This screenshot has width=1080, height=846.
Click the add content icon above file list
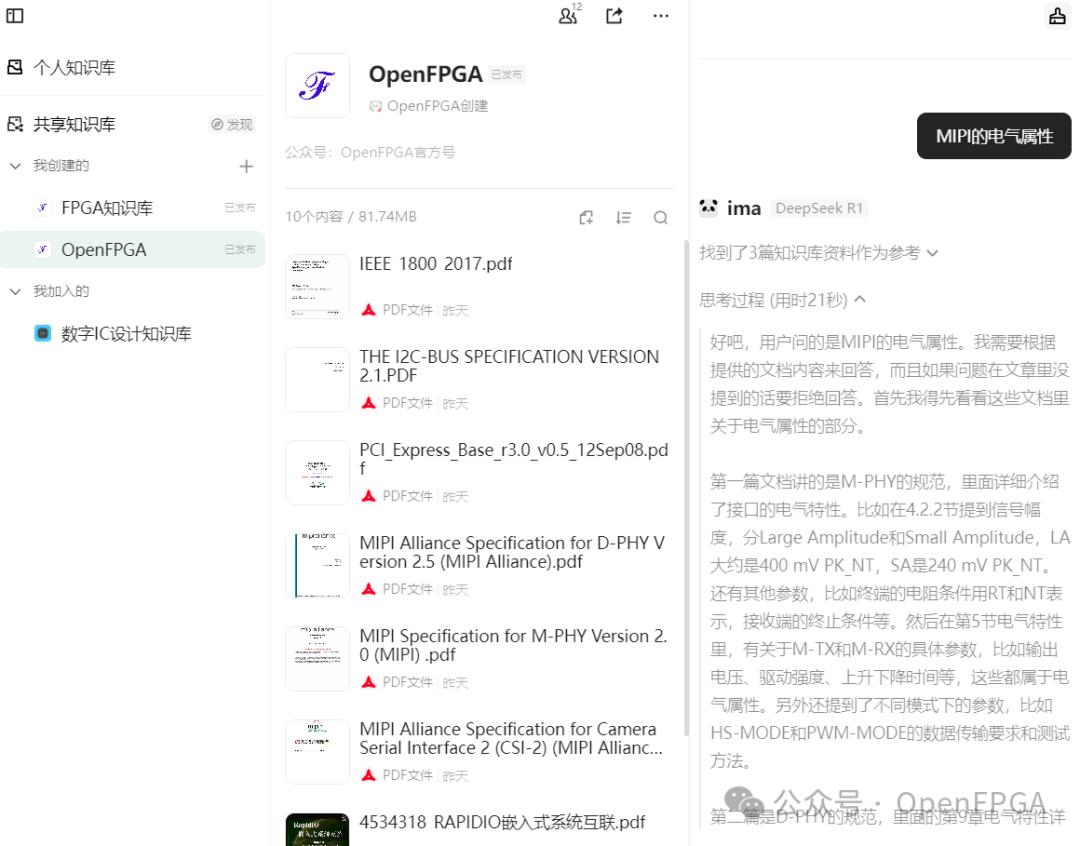click(x=586, y=218)
